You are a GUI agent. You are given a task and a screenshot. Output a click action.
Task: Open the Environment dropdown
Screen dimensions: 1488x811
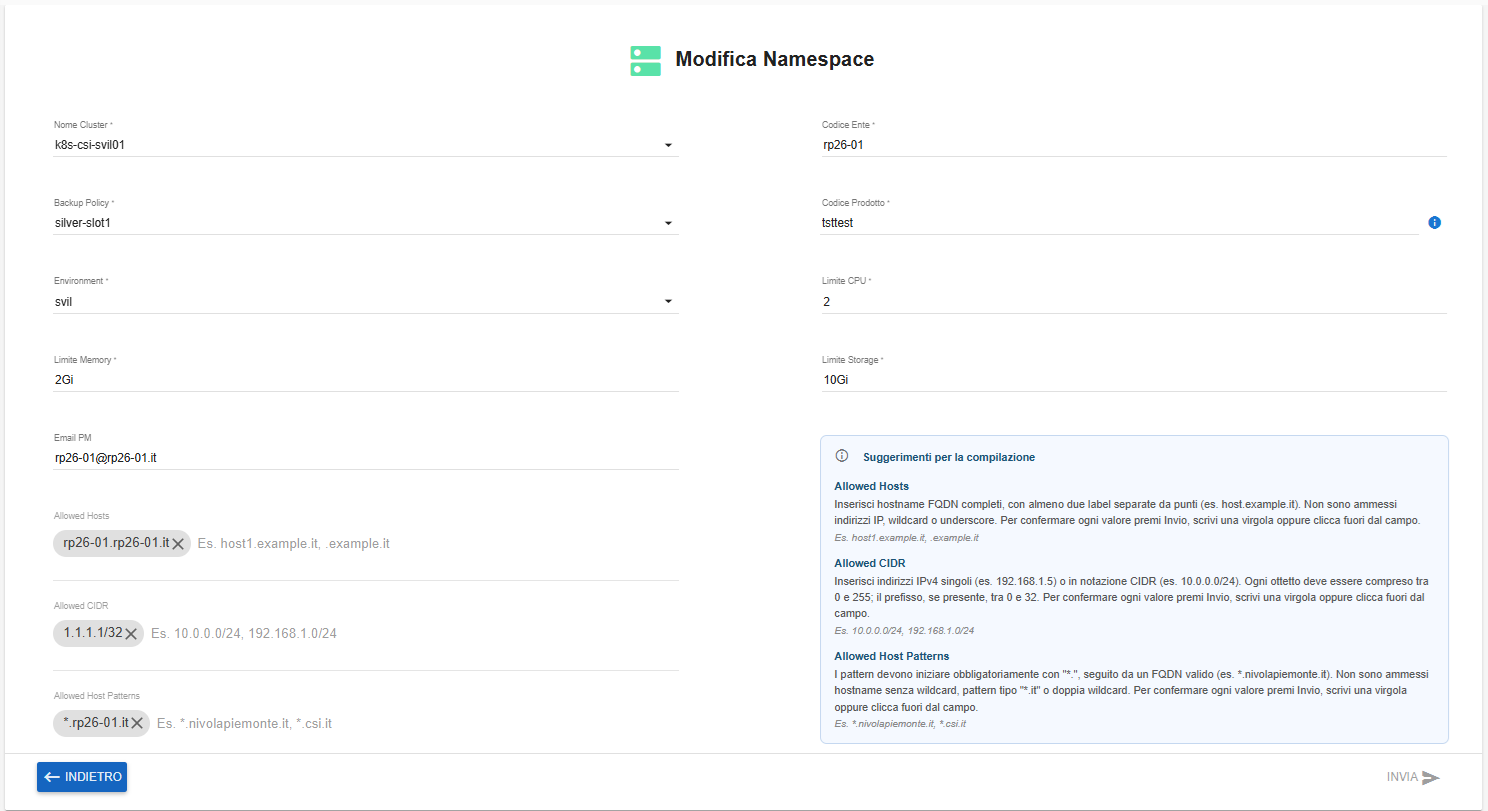[366, 301]
